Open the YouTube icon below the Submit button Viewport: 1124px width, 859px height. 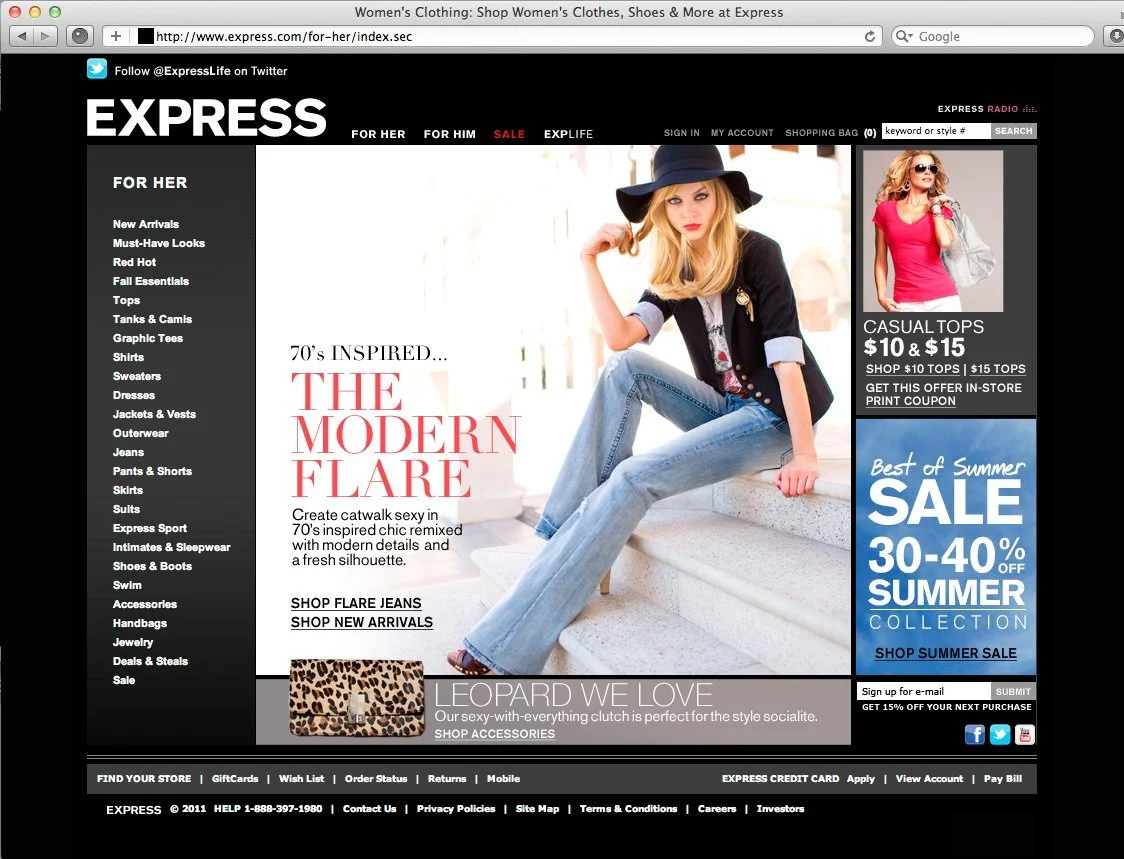pyautogui.click(x=1025, y=734)
